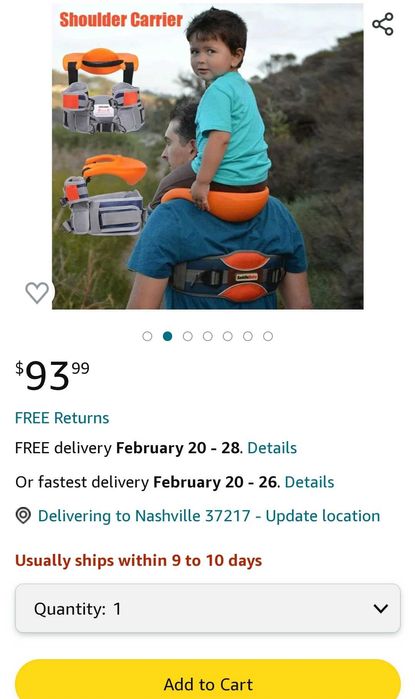
Task: Select the first image carousel dot
Action: pos(147,336)
